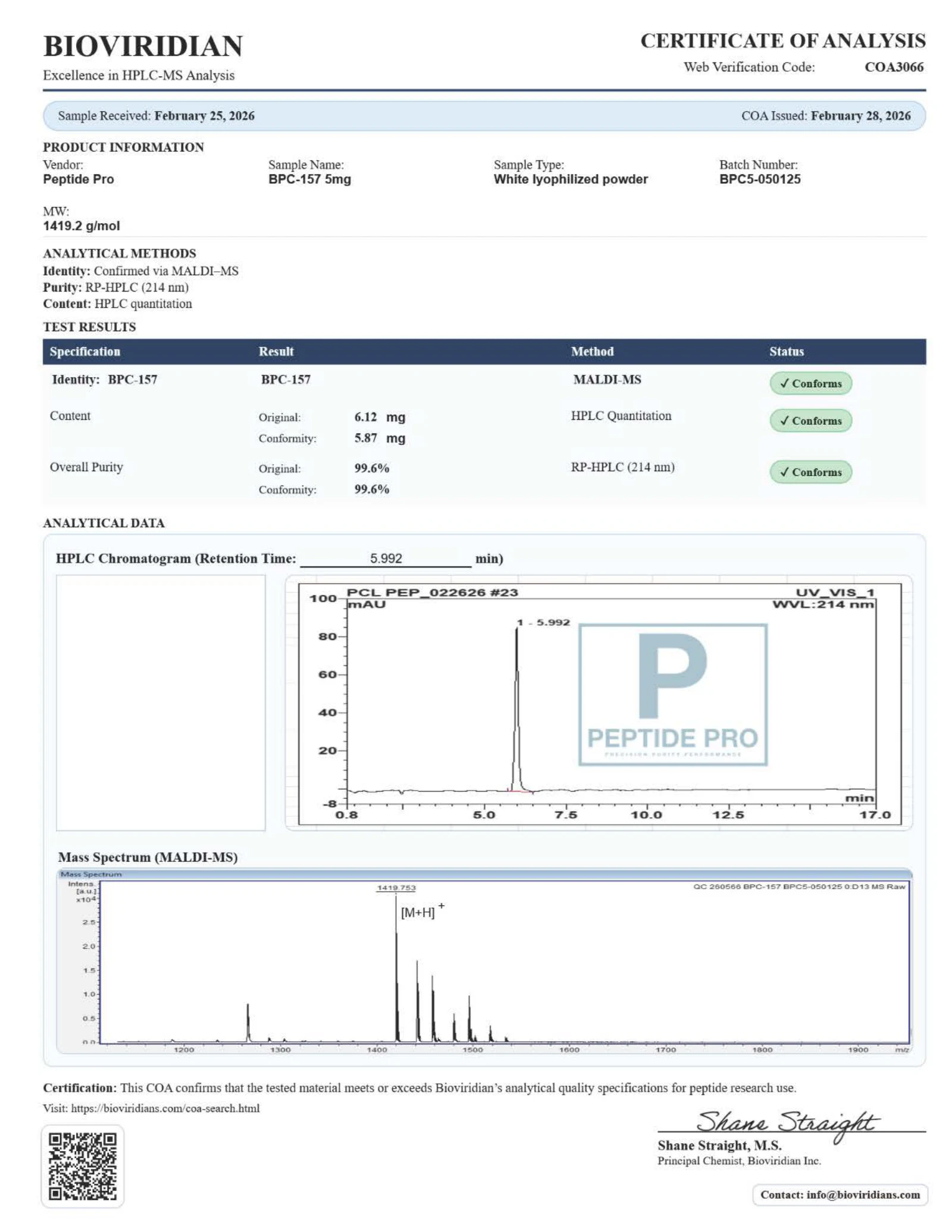Select the verification code COA3066
Screen dimensions: 952x1232
click(x=894, y=67)
